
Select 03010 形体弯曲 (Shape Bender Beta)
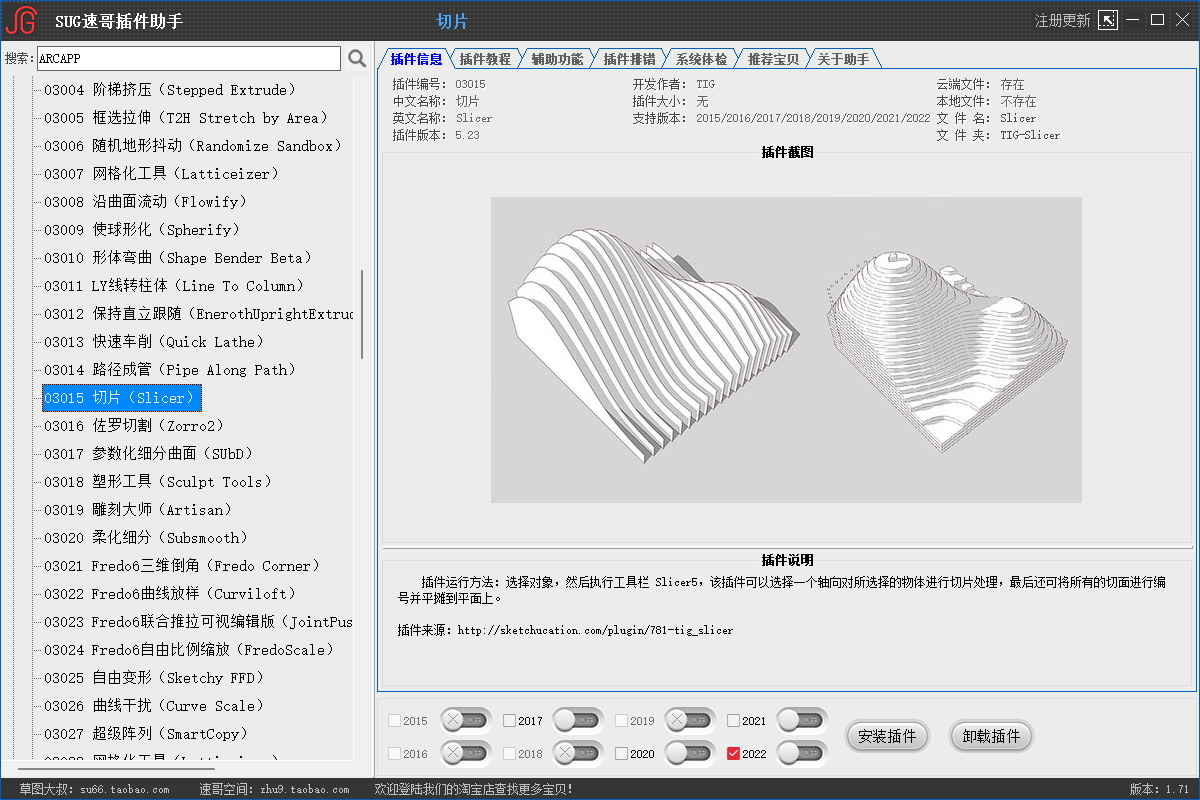tap(178, 258)
